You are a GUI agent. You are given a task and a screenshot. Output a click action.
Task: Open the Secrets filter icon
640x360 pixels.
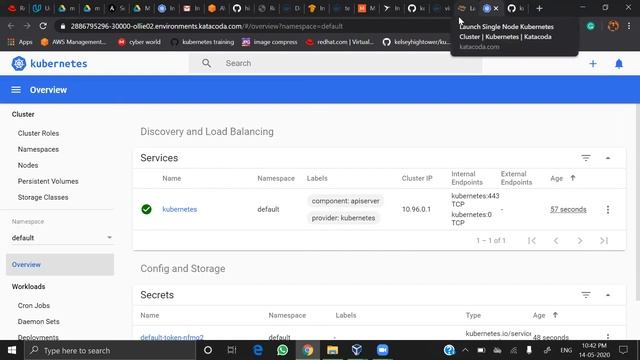(586, 295)
